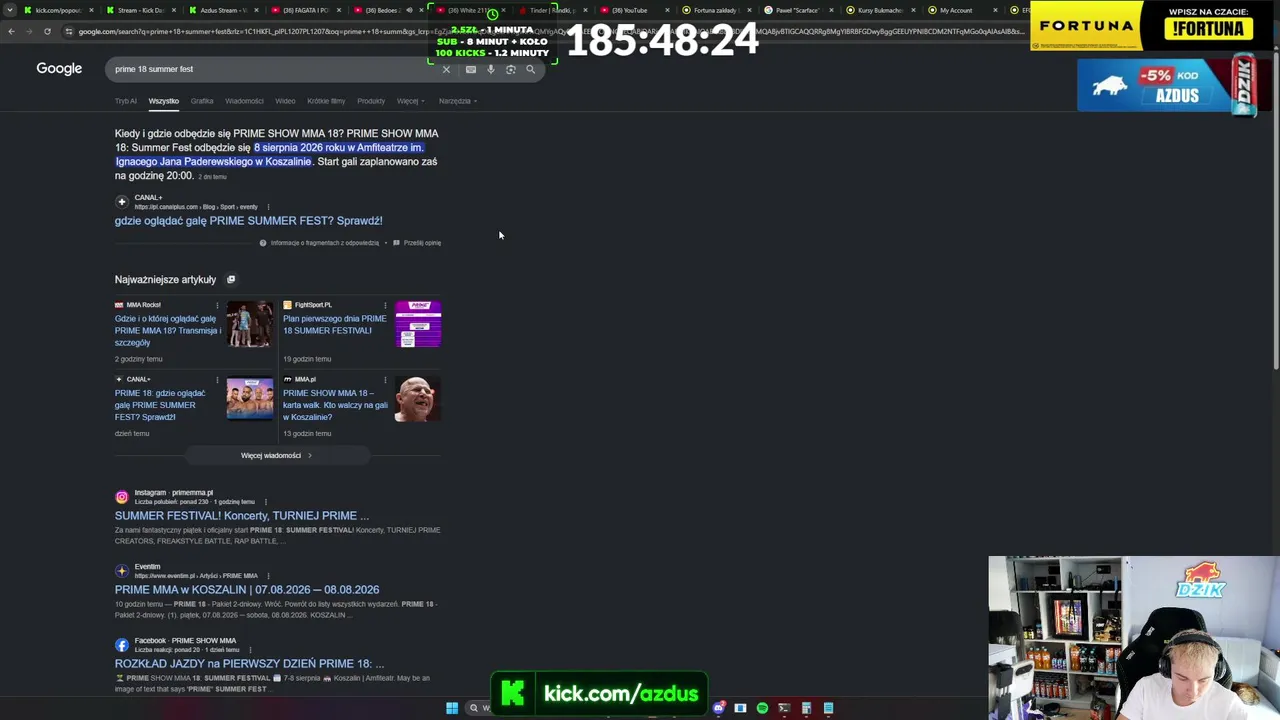Switch to the Krótkie filmy tab
1280x720 pixels.
click(326, 101)
